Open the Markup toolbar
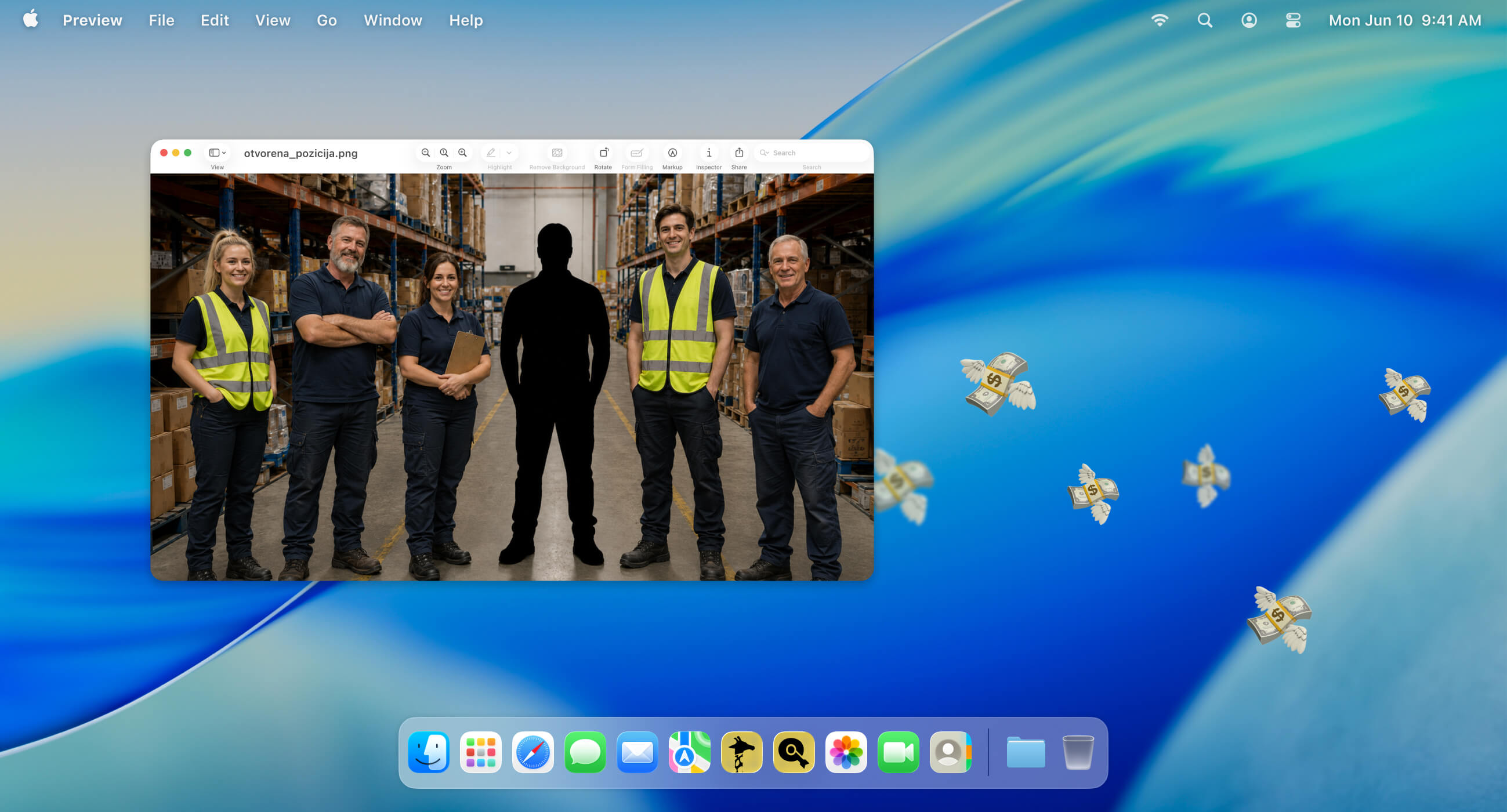 (x=672, y=153)
